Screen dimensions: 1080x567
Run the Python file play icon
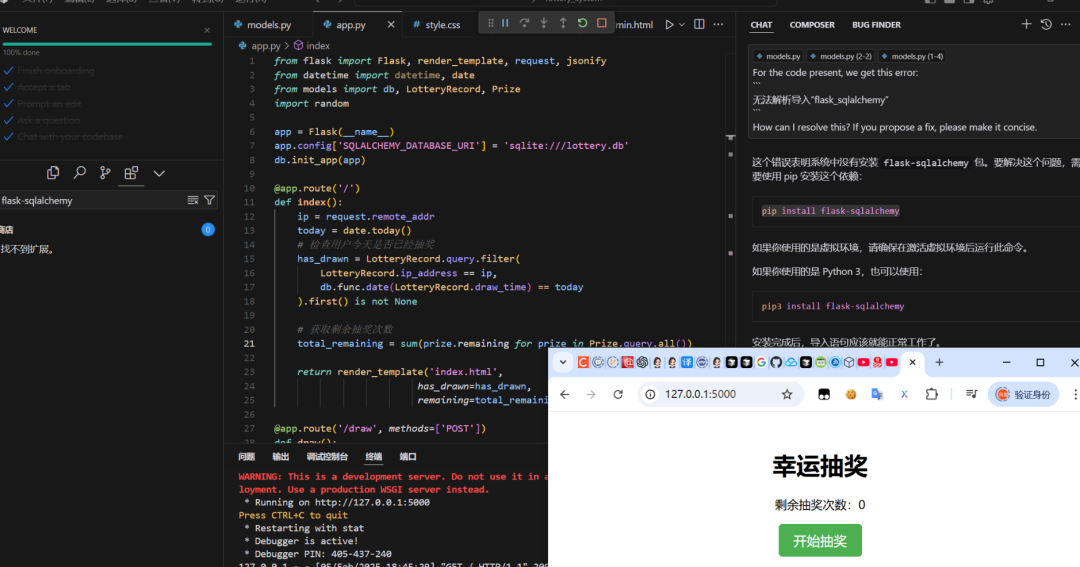coord(669,25)
